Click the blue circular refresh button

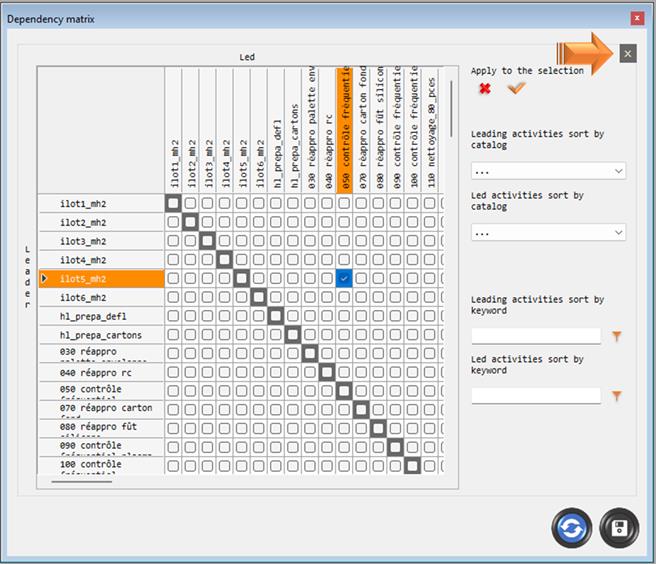click(571, 528)
